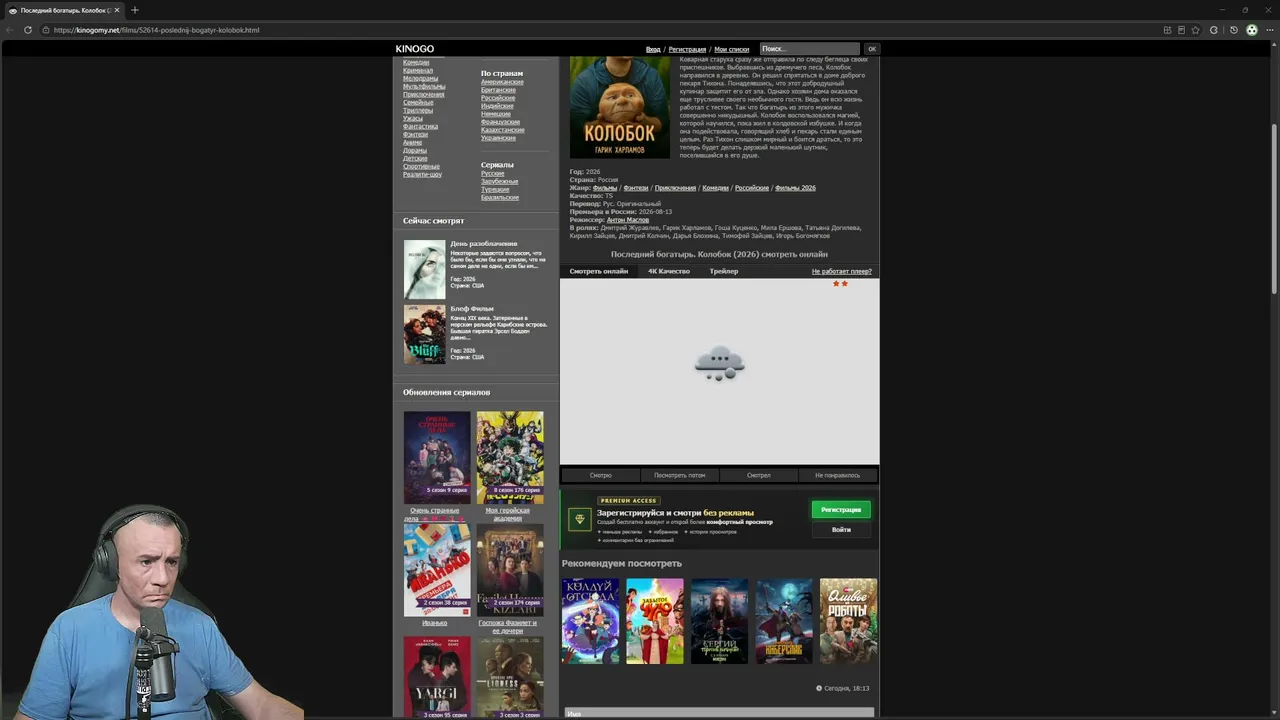This screenshot has height=720, width=1280.
Task: Close the Последний богатырь browser tab
Action: 117,10
